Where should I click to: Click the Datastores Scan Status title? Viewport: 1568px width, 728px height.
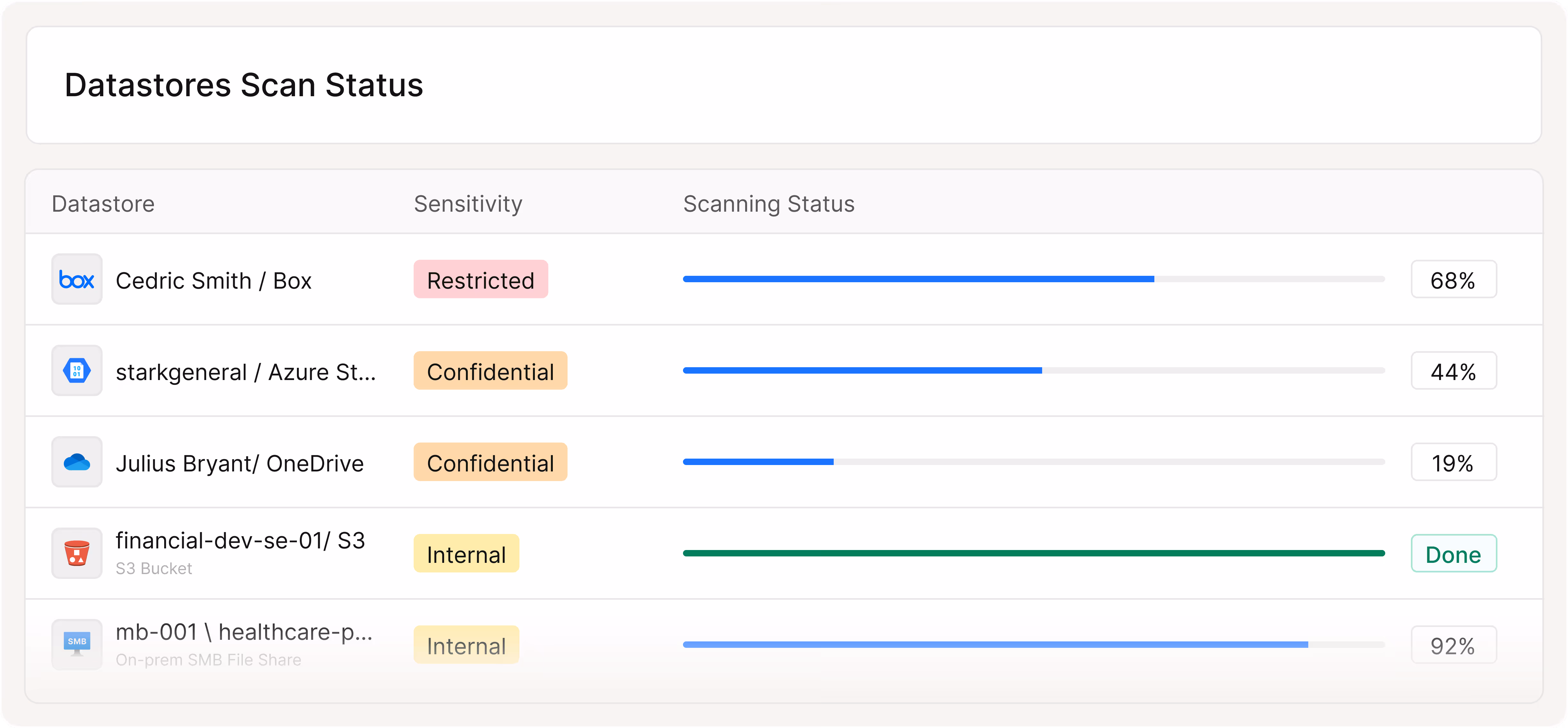click(243, 85)
